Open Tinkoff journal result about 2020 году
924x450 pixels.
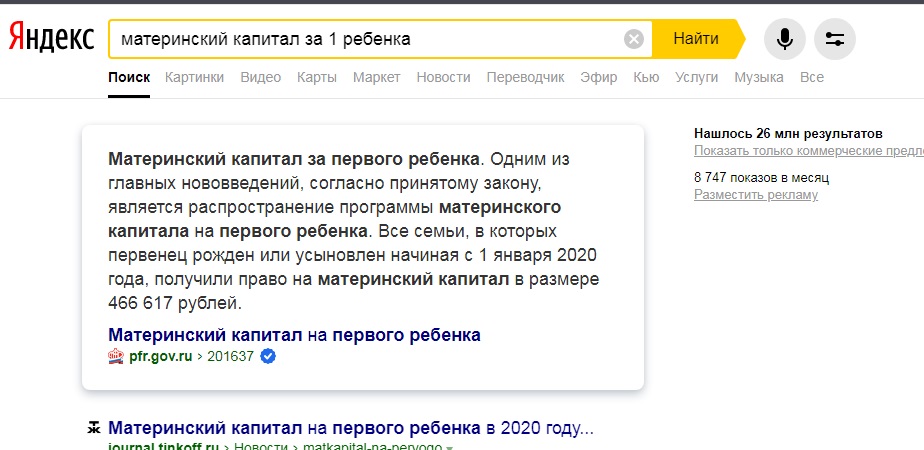(x=351, y=428)
